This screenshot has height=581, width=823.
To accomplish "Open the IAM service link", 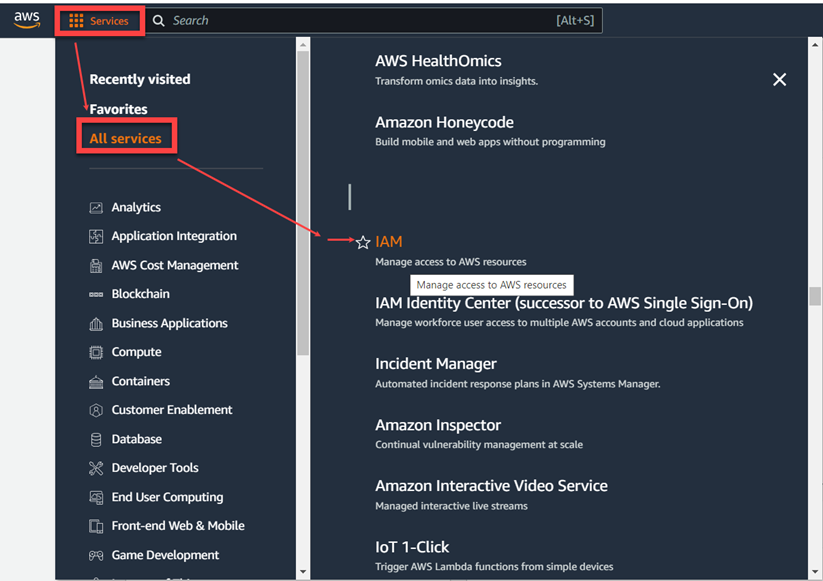I will [389, 242].
